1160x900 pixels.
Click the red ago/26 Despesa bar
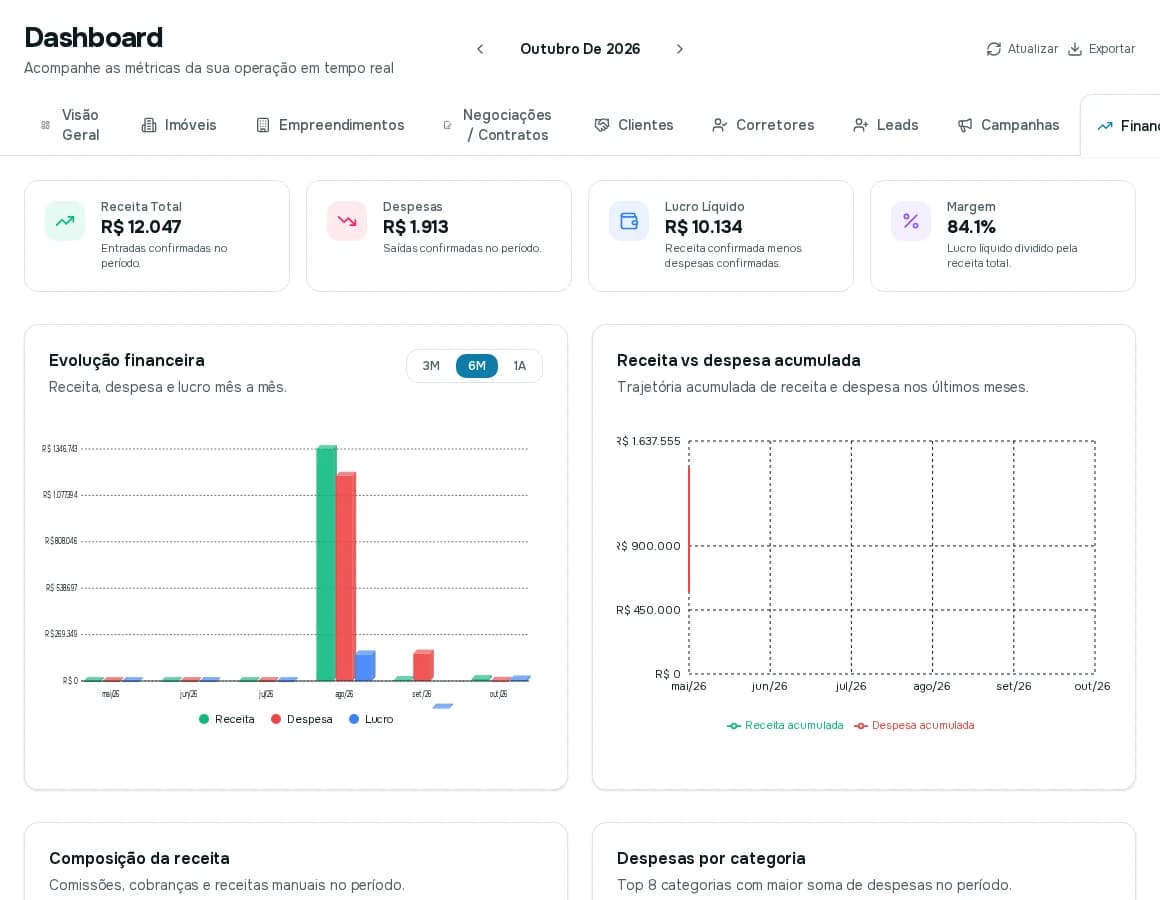point(345,576)
